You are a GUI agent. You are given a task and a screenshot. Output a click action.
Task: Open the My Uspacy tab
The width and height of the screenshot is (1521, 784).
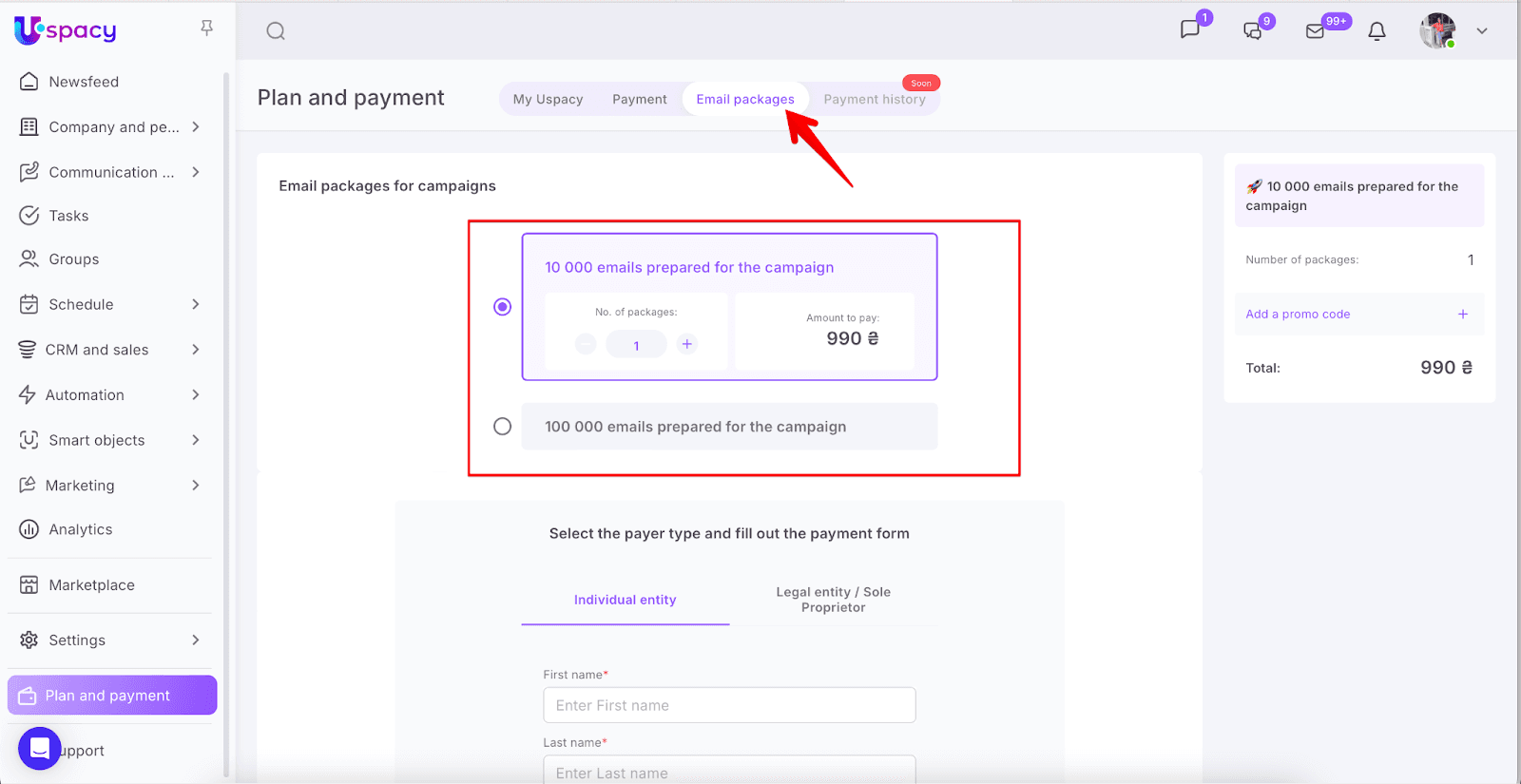click(x=548, y=99)
